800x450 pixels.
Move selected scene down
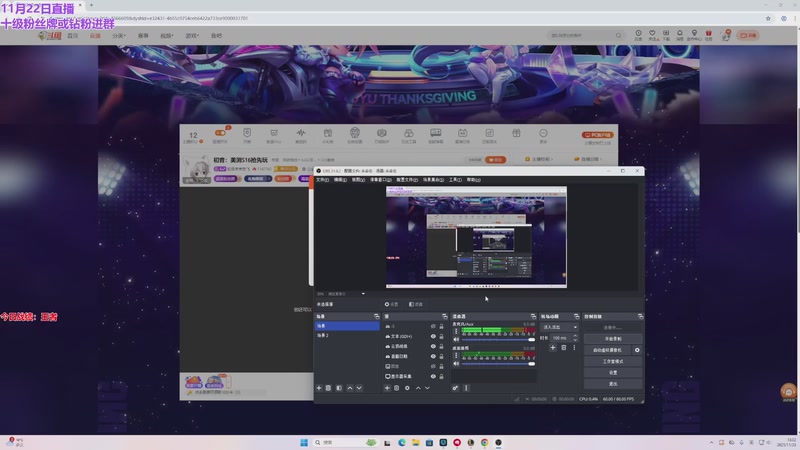pos(359,388)
